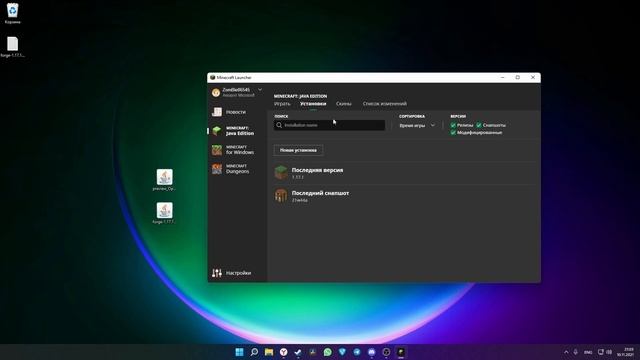This screenshot has width=640, height=360.
Task: Select the Последняя версия installation row
Action: click(404, 173)
